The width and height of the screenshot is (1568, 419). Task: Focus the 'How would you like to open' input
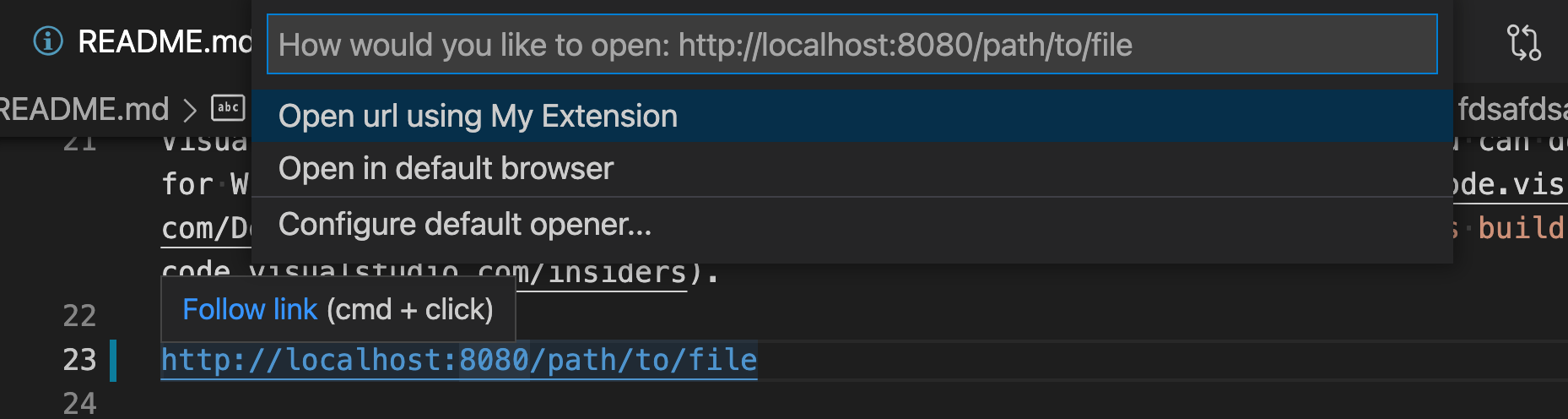[x=852, y=45]
